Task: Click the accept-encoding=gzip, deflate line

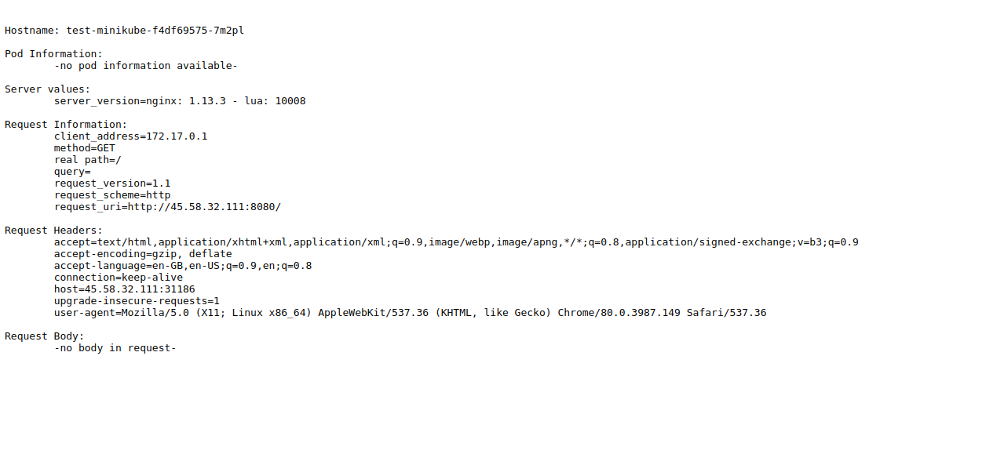Action: click(x=143, y=254)
